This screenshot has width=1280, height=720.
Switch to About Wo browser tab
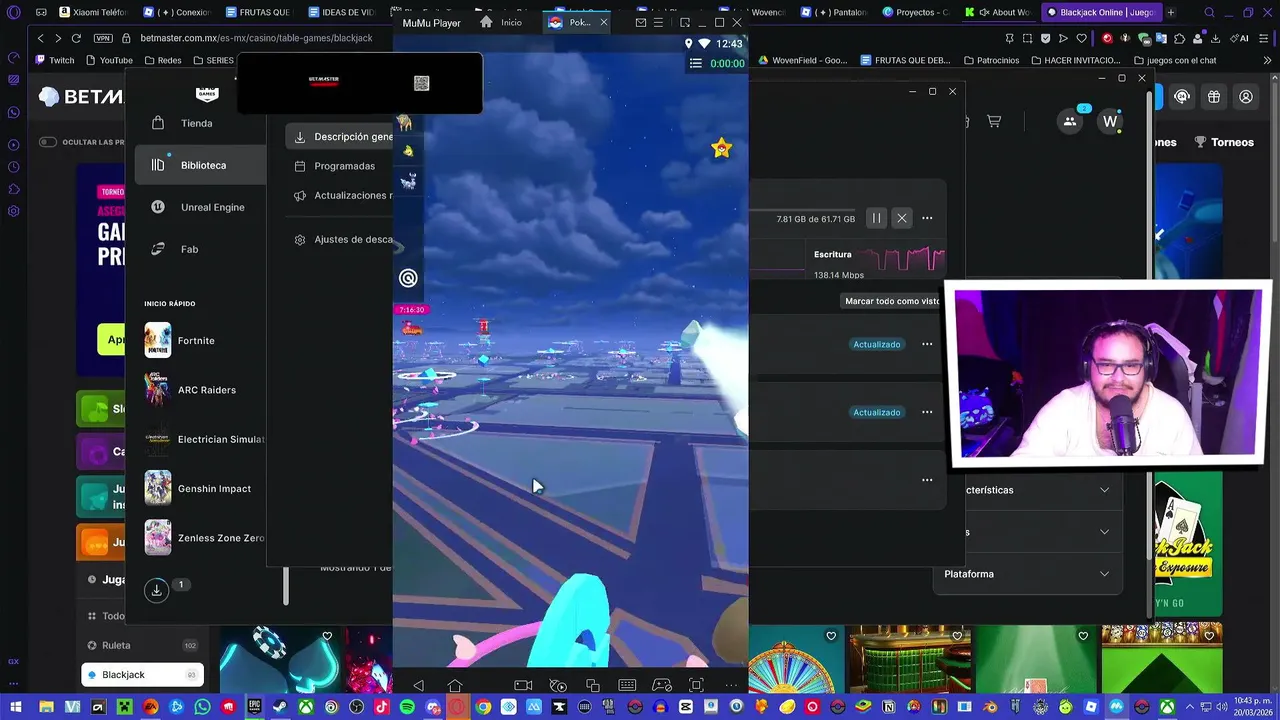(x=997, y=12)
